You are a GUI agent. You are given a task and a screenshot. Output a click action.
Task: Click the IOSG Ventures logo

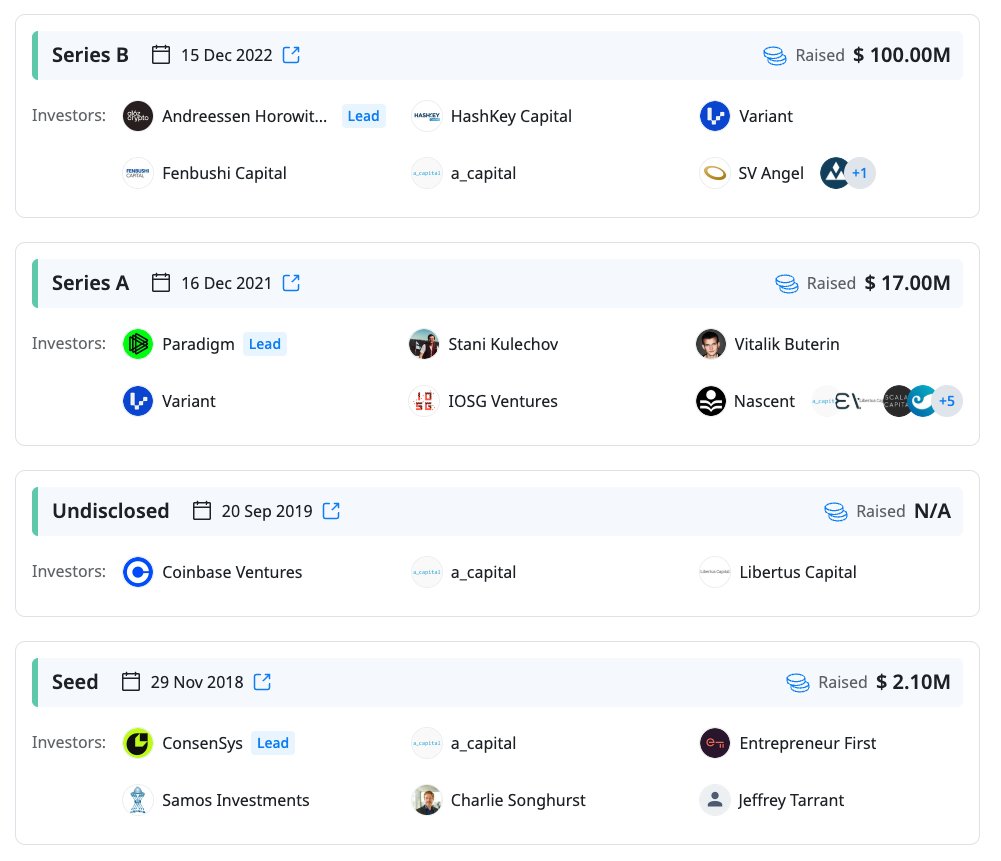click(424, 401)
